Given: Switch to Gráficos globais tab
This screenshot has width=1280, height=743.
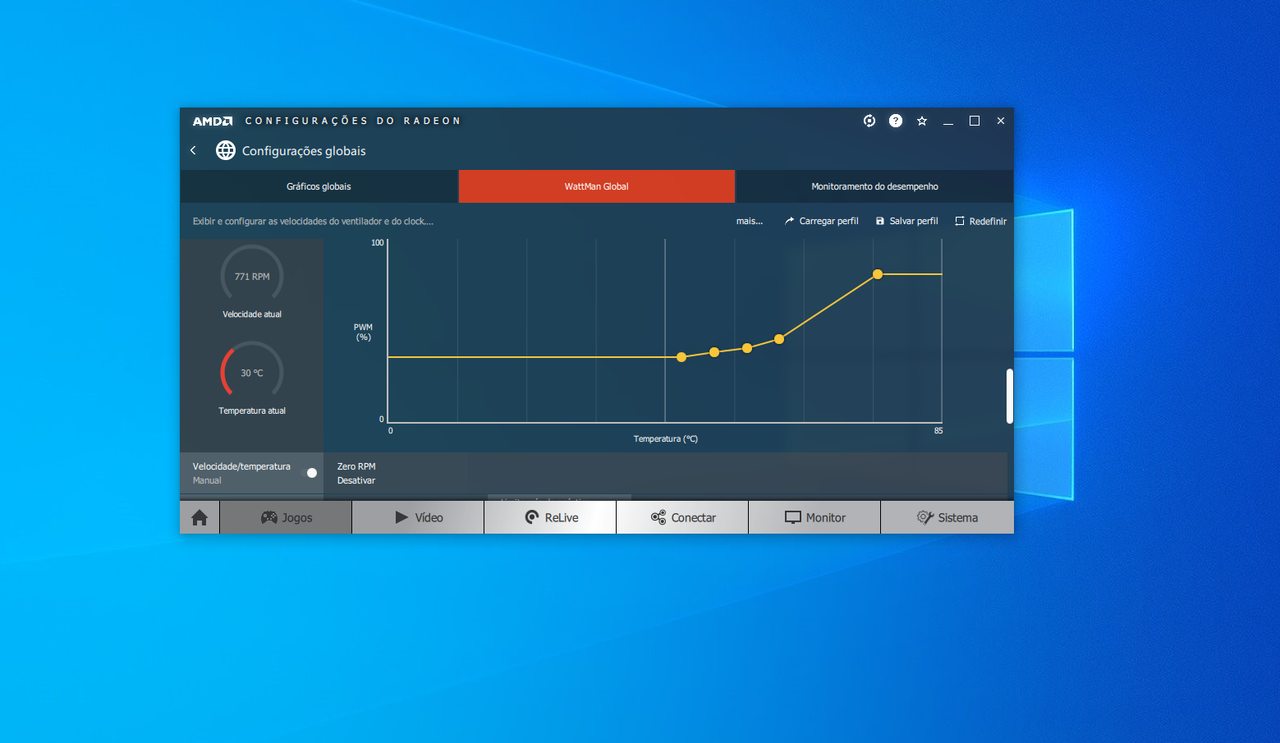Looking at the screenshot, I should 319,186.
